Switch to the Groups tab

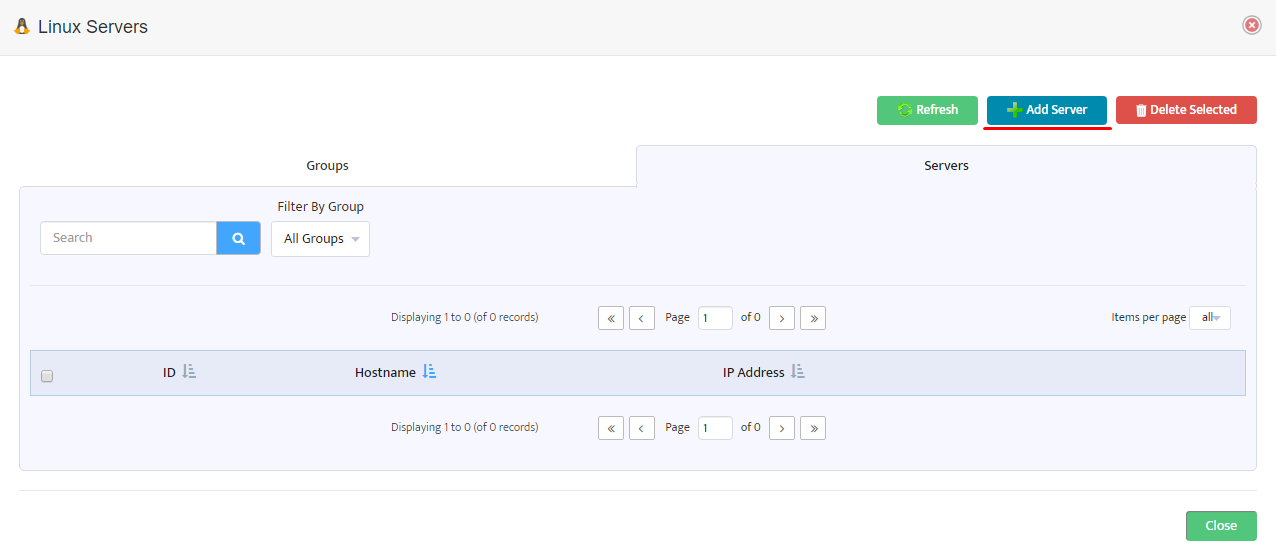tap(328, 166)
